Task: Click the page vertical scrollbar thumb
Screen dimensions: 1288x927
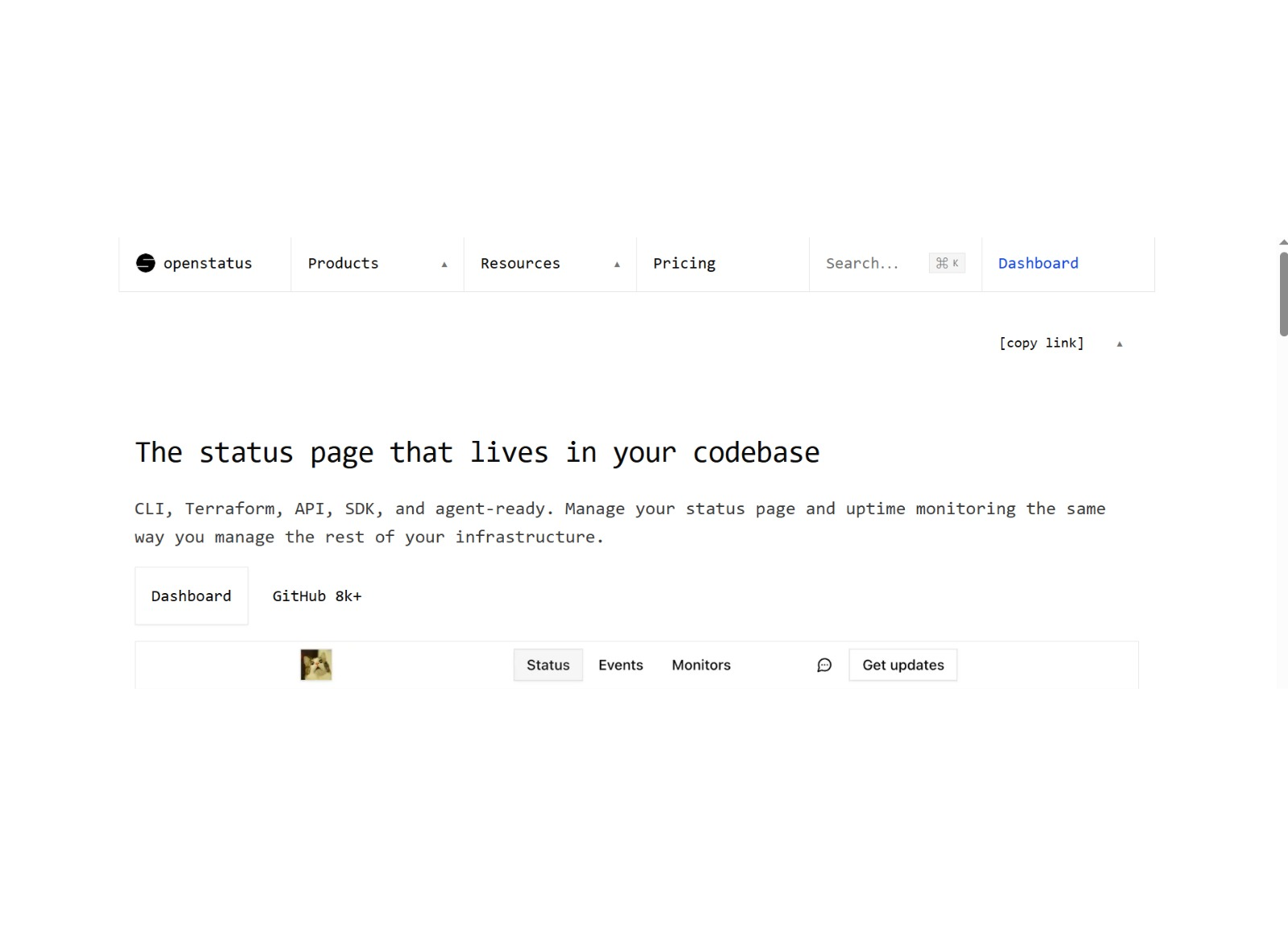Action: tap(1283, 294)
